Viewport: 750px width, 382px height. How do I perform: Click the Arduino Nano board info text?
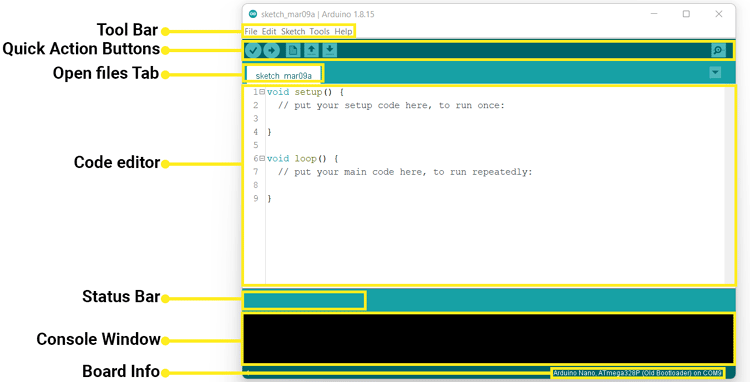(637, 372)
